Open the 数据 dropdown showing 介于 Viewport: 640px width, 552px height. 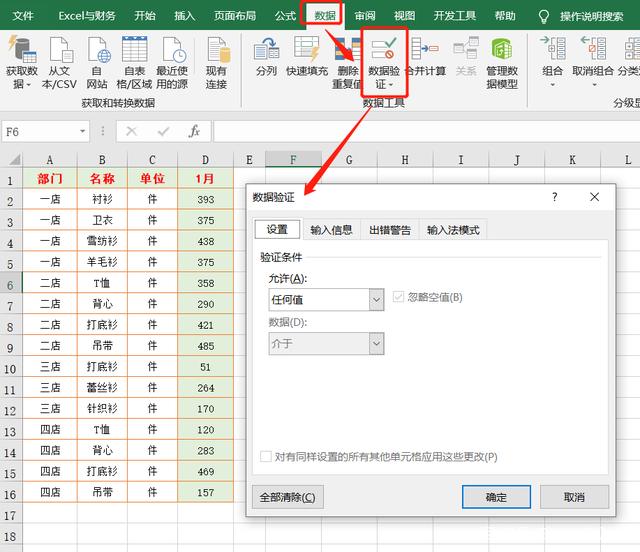point(376,344)
